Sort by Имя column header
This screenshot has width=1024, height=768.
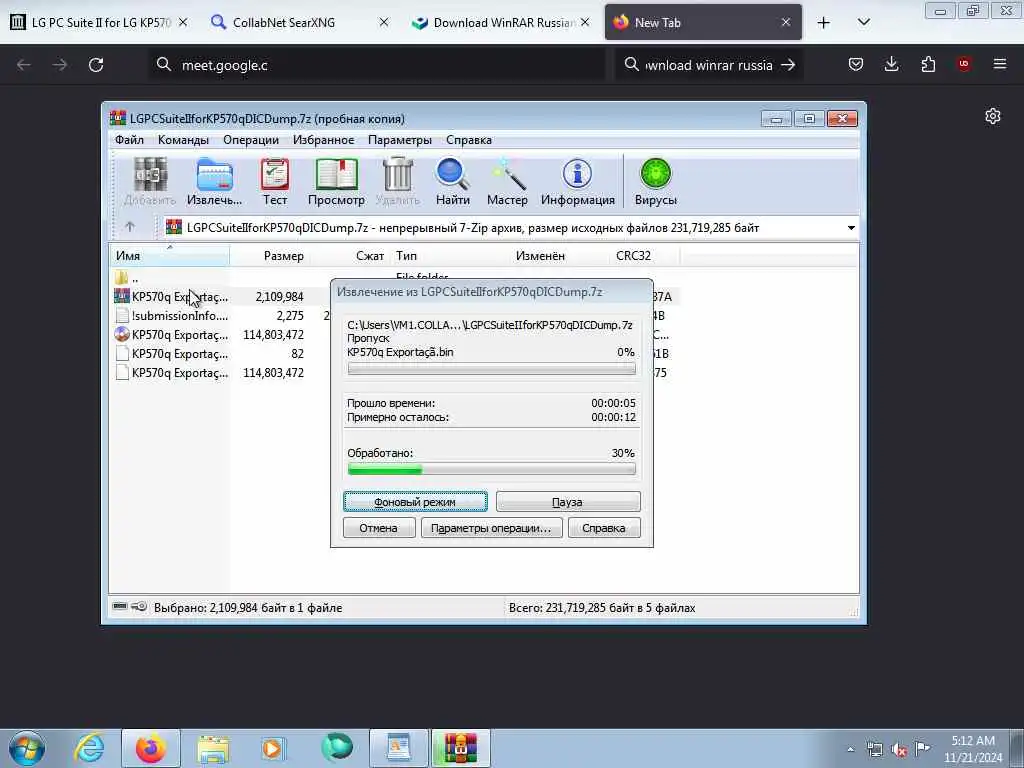(x=169, y=256)
